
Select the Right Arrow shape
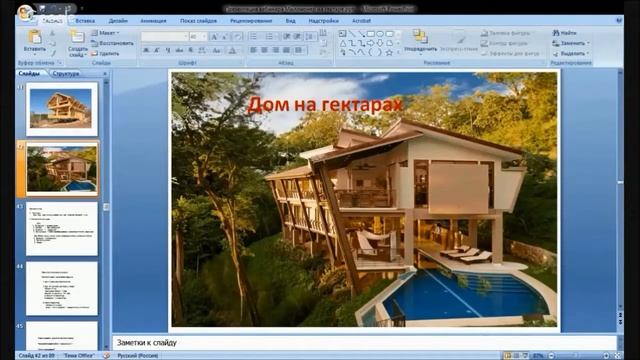[371, 43]
